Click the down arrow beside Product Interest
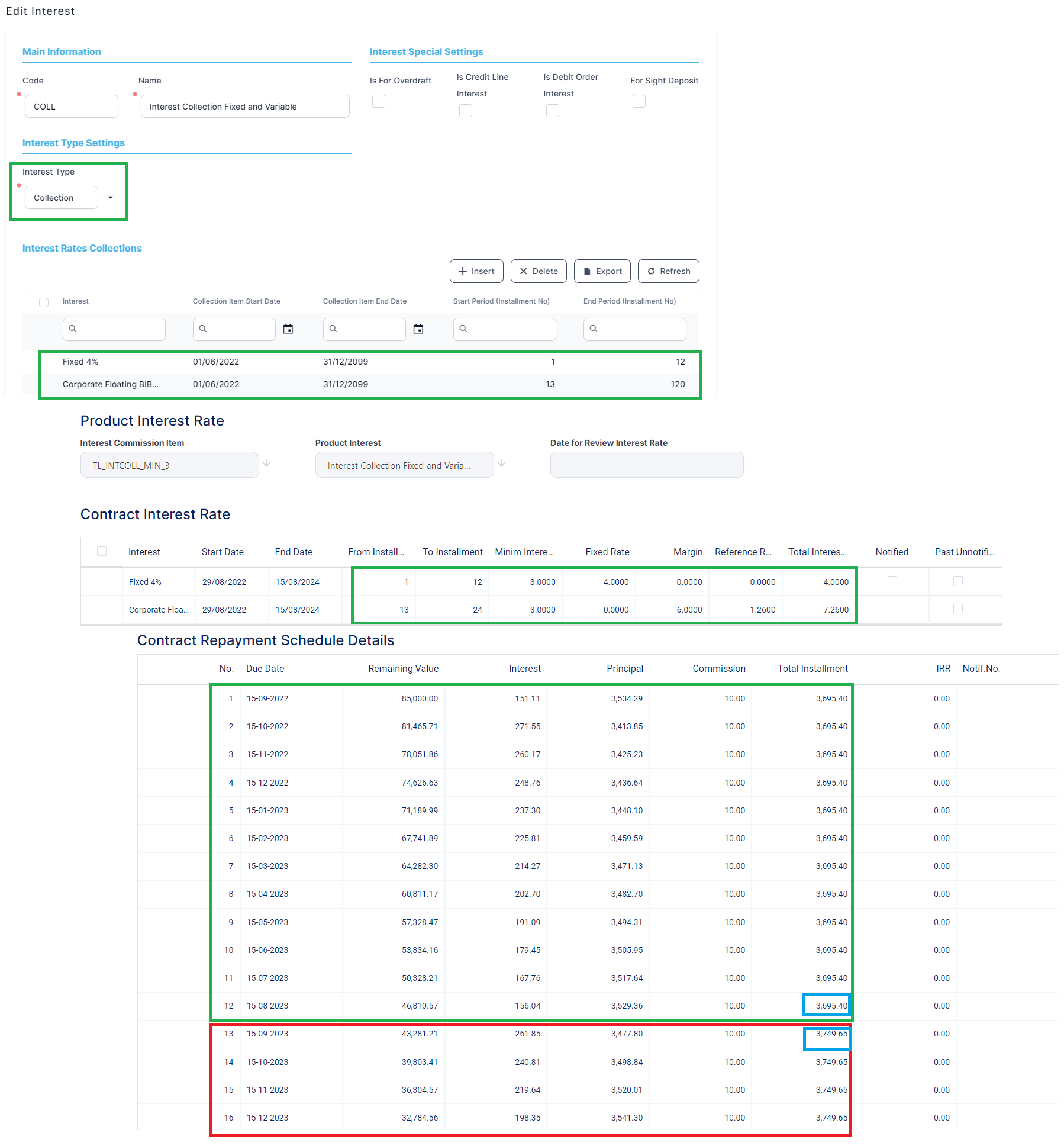 [502, 463]
